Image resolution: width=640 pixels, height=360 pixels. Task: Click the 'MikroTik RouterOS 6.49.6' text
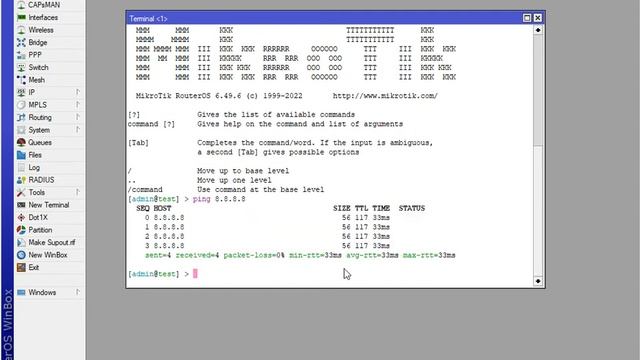pyautogui.click(x=188, y=96)
